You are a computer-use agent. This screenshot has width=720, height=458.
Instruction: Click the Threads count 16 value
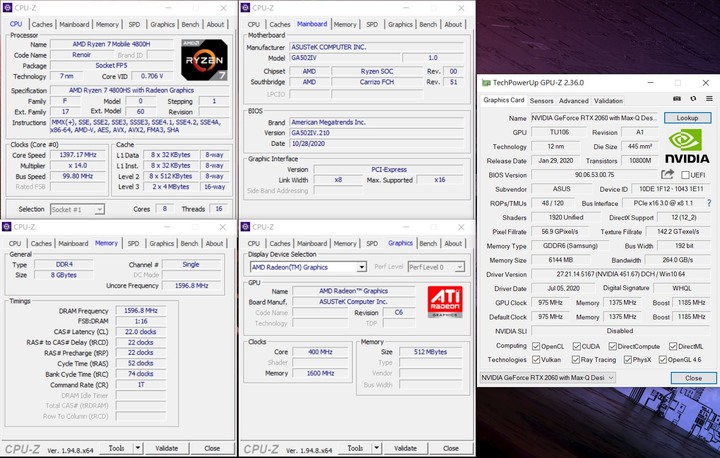[x=219, y=209]
